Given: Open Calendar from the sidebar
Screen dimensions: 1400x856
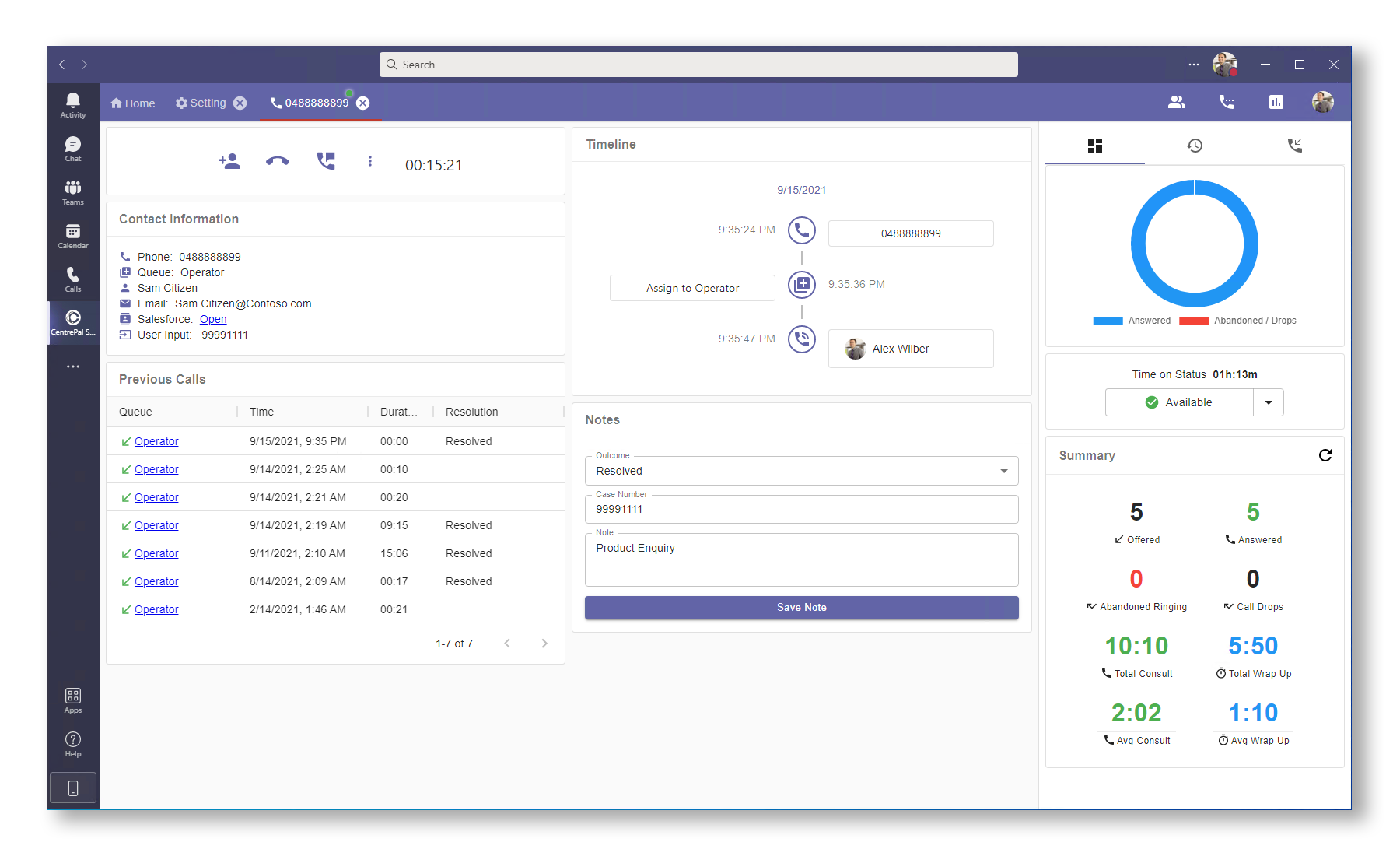Looking at the screenshot, I should (73, 236).
